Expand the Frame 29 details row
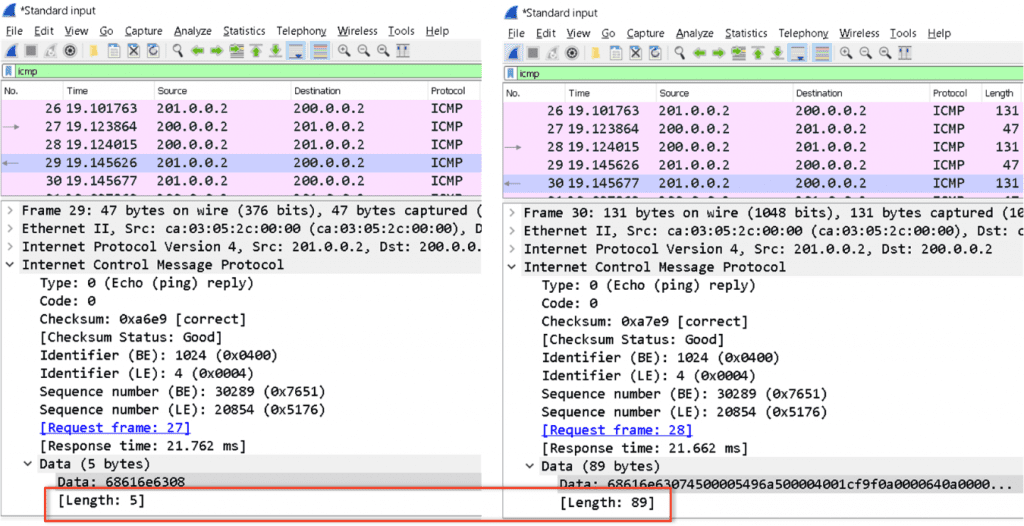1024x526 pixels. click(10, 210)
